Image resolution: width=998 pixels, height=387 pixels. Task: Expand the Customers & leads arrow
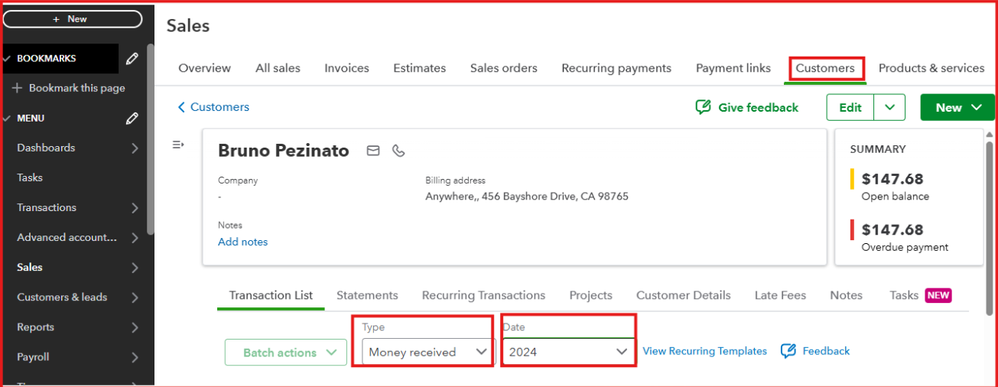[134, 298]
